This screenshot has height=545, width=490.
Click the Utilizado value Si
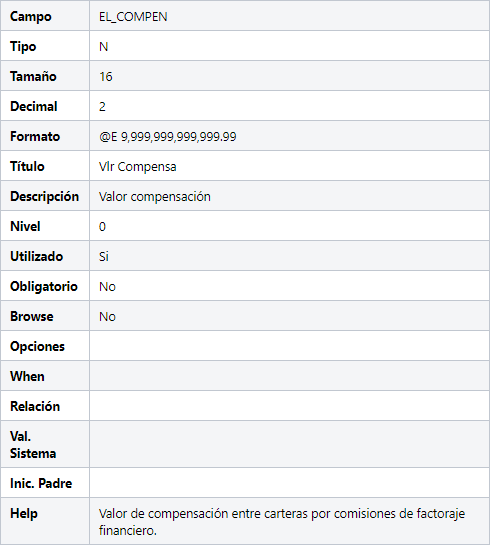[x=104, y=257]
